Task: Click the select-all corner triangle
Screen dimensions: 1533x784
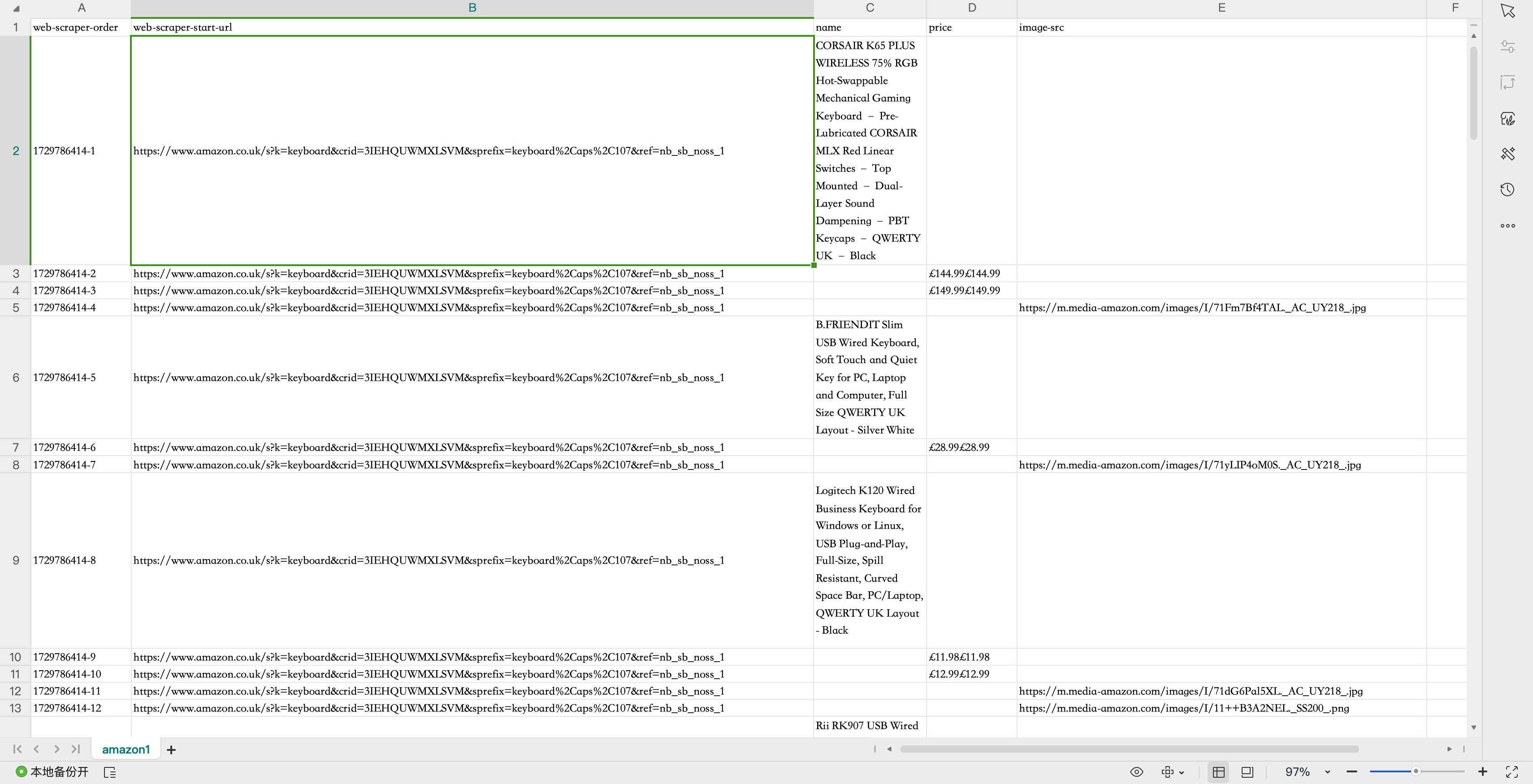Action: pos(16,9)
